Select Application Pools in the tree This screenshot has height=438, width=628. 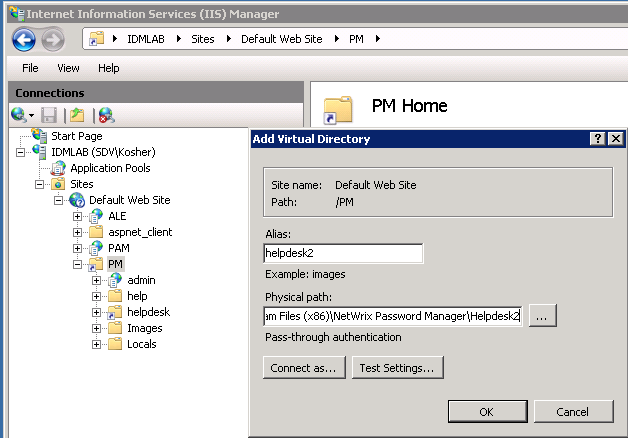(x=110, y=168)
